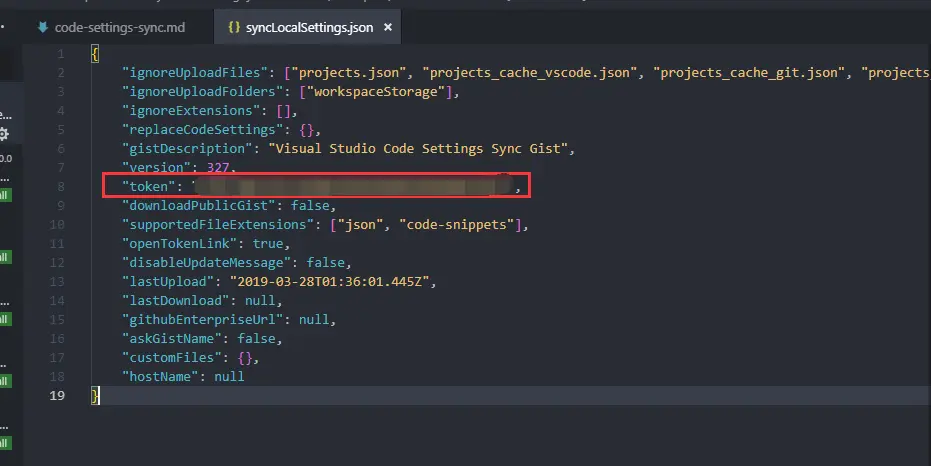Click line number 19 in the gutter

pyautogui.click(x=57, y=395)
